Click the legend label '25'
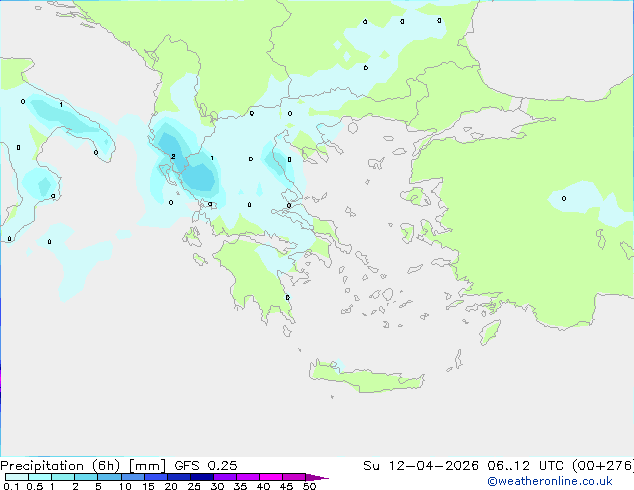The image size is (634, 490). point(194,486)
